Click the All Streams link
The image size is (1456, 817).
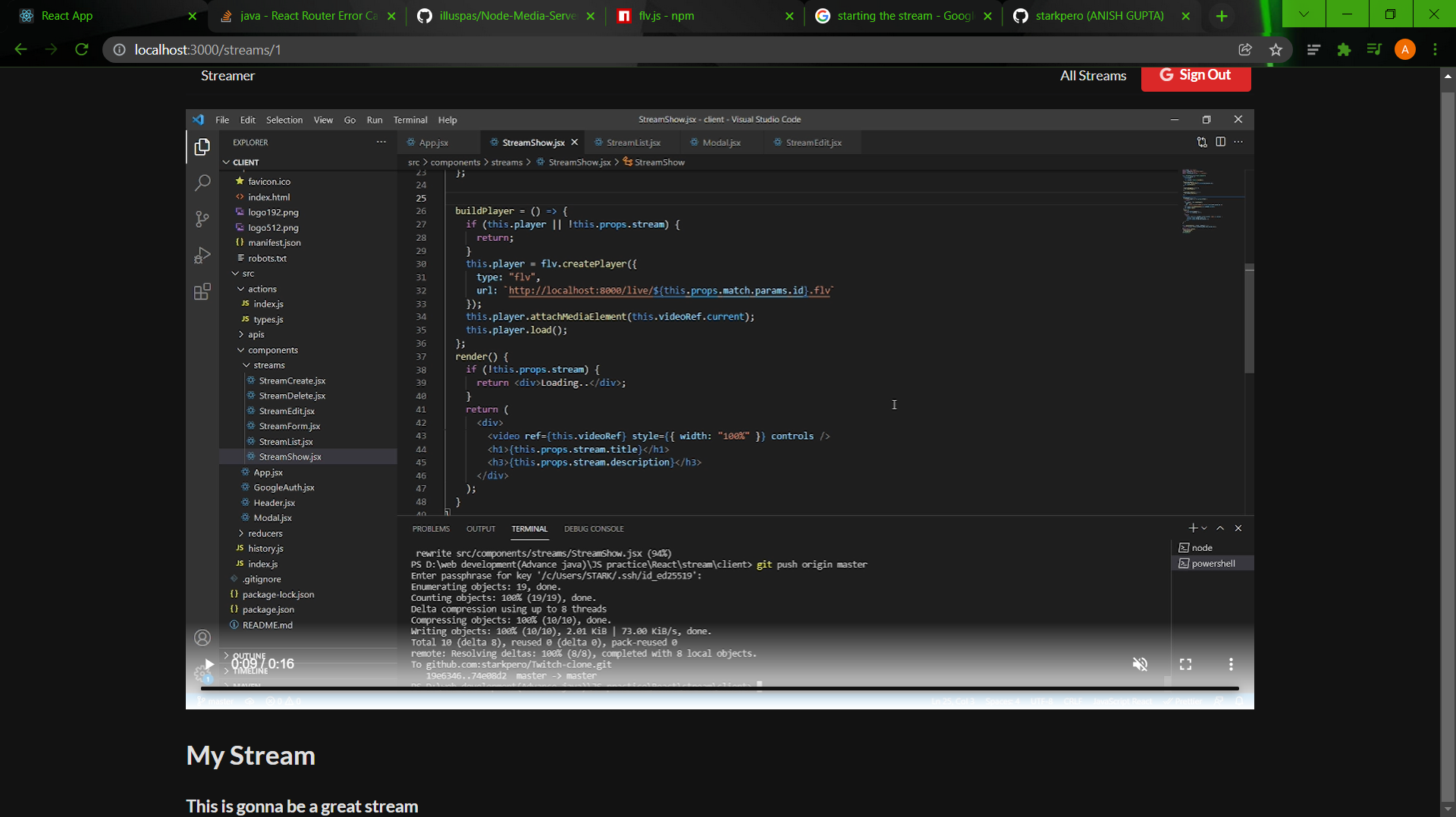tap(1093, 75)
